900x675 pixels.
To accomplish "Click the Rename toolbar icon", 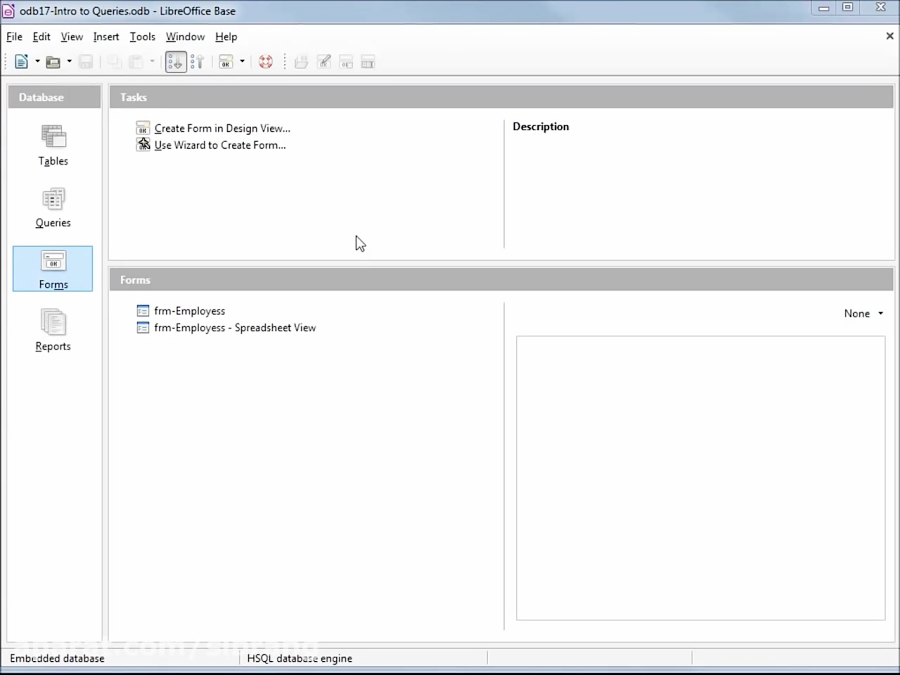I will tap(368, 61).
